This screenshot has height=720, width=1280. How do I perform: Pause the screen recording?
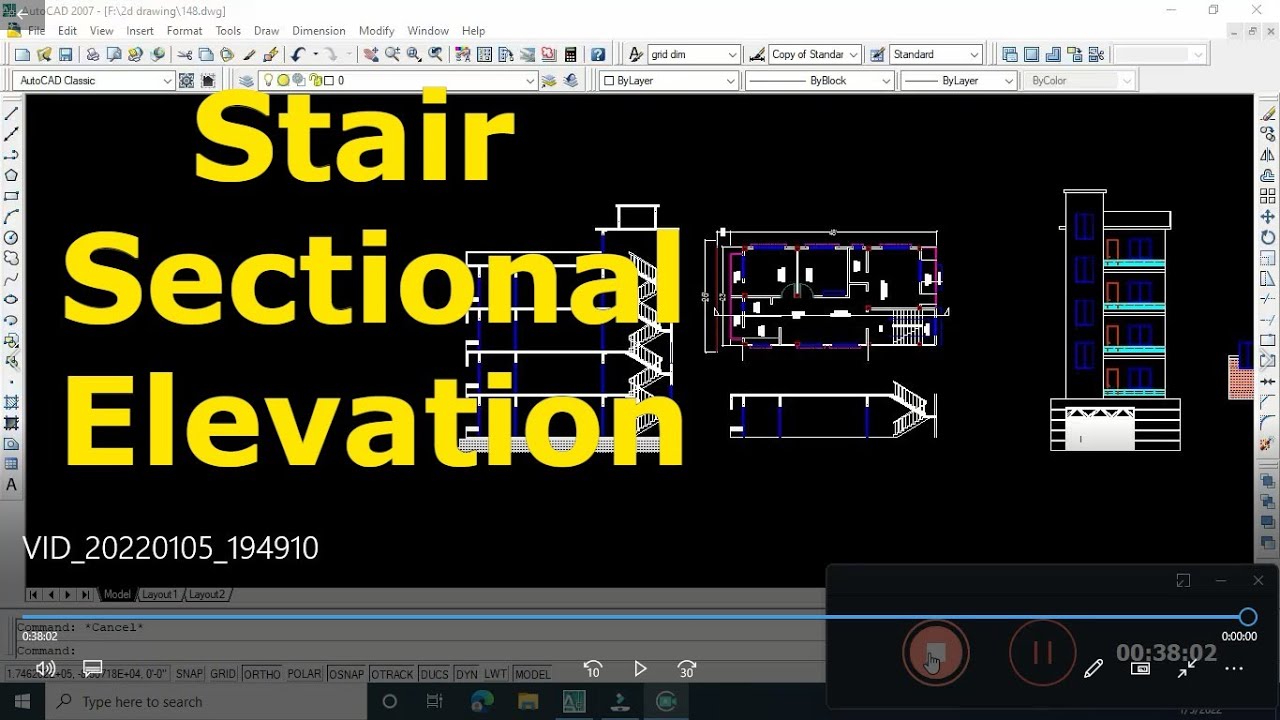pos(1043,653)
